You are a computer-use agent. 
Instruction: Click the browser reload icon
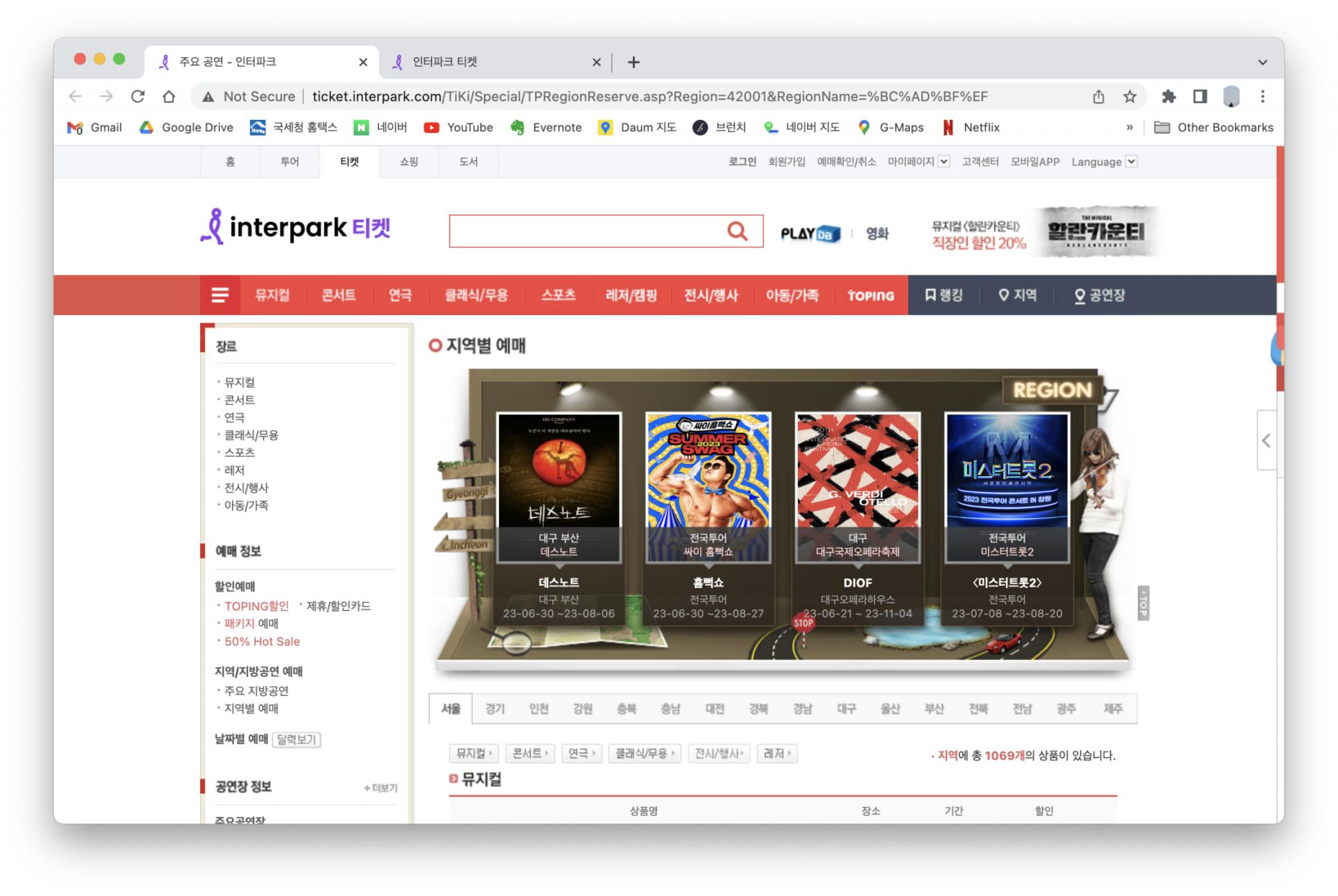tap(138, 97)
